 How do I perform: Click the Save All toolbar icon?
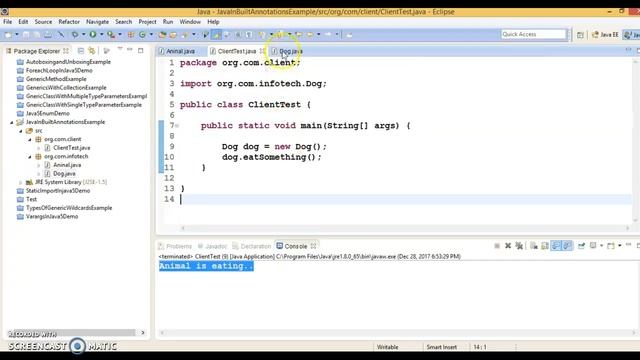[x=37, y=35]
